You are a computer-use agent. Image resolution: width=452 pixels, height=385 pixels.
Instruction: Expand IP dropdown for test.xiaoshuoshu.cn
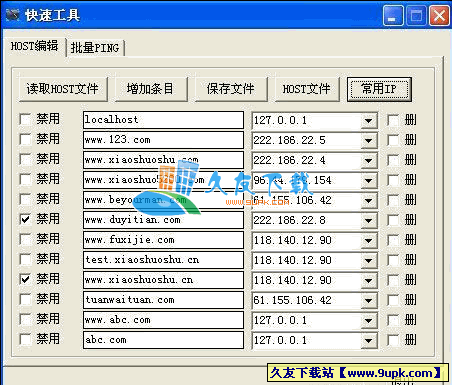368,260
